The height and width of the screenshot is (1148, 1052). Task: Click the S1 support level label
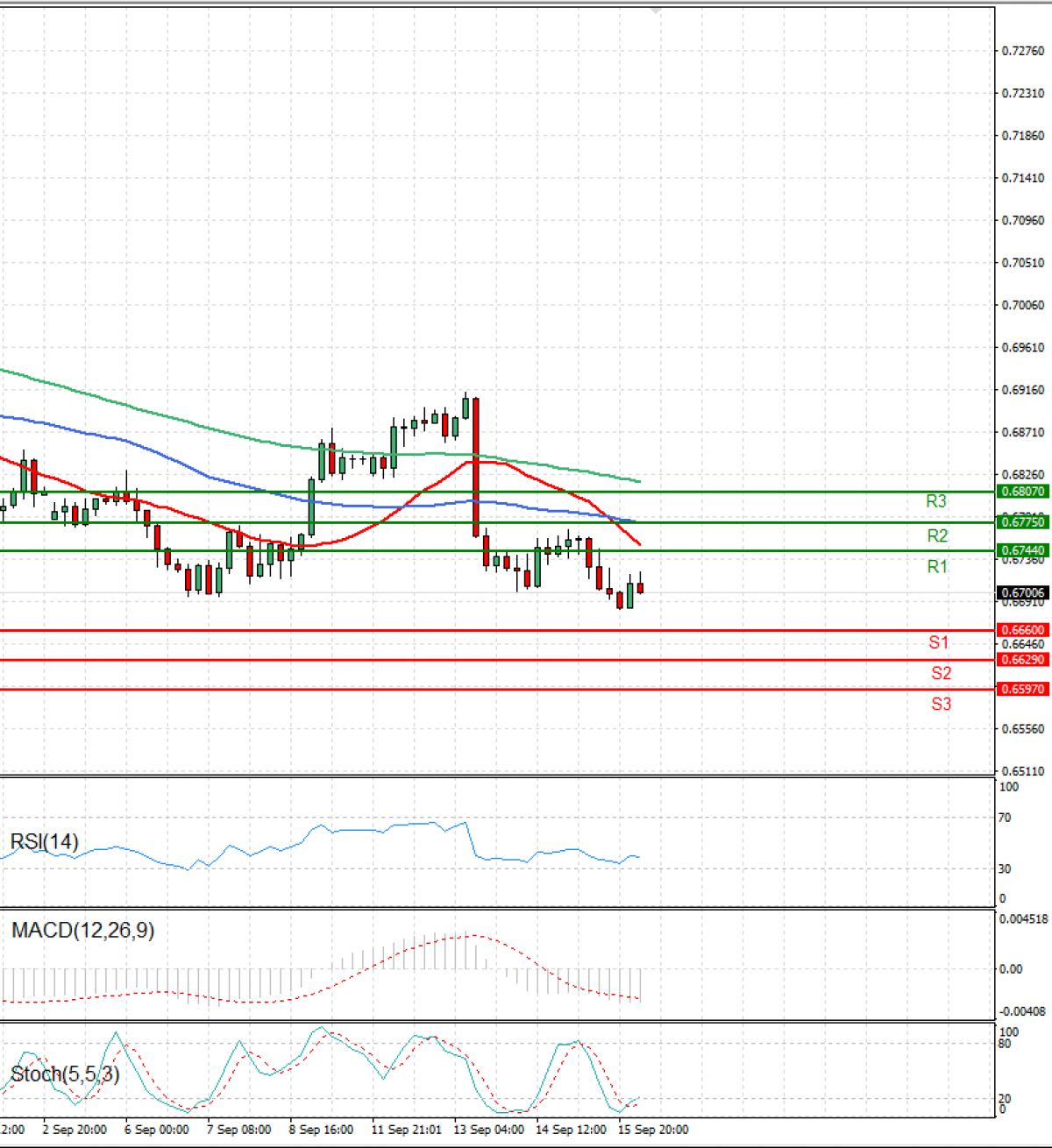pyautogui.click(x=939, y=642)
